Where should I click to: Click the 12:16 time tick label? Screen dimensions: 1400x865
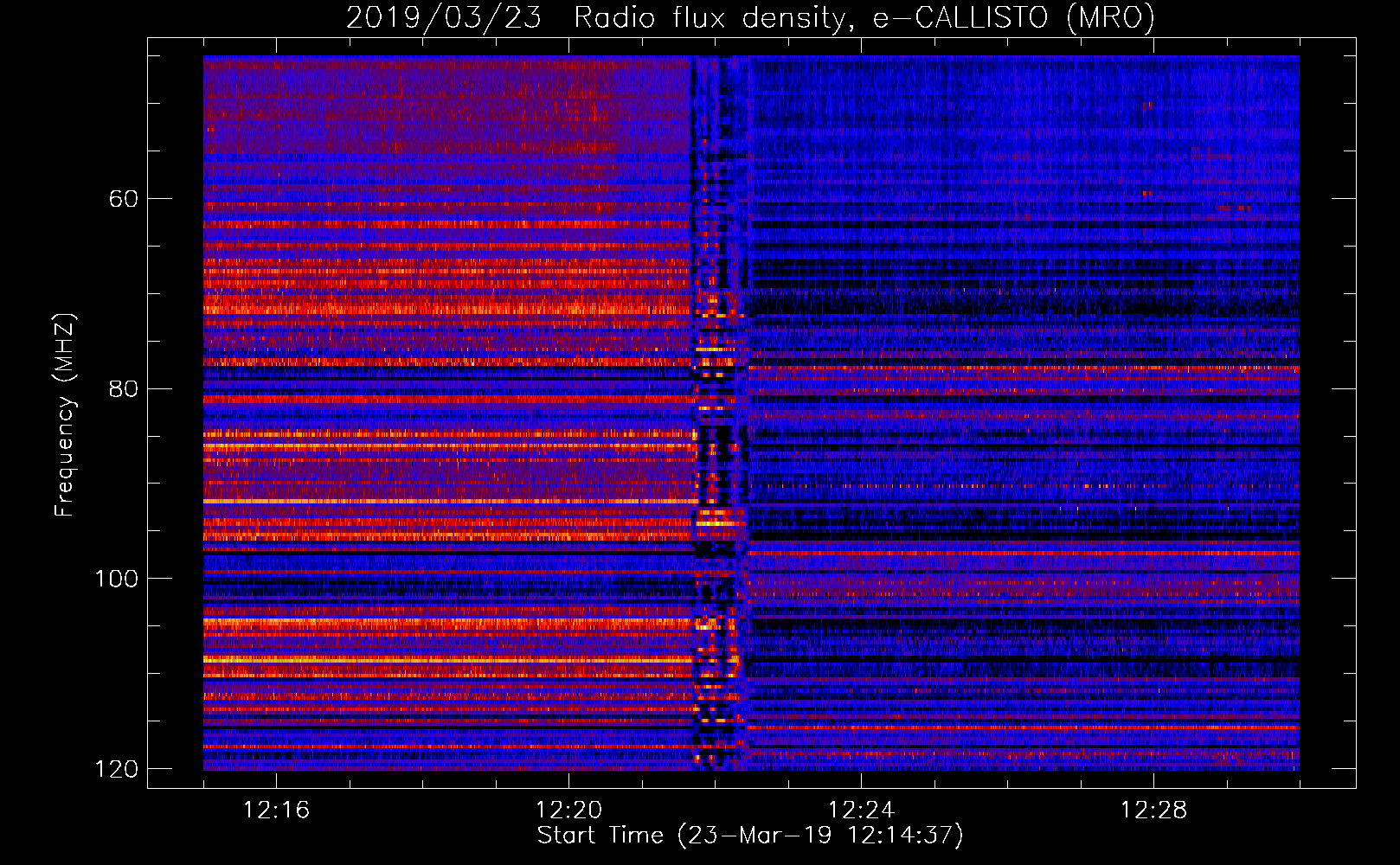tap(276, 811)
